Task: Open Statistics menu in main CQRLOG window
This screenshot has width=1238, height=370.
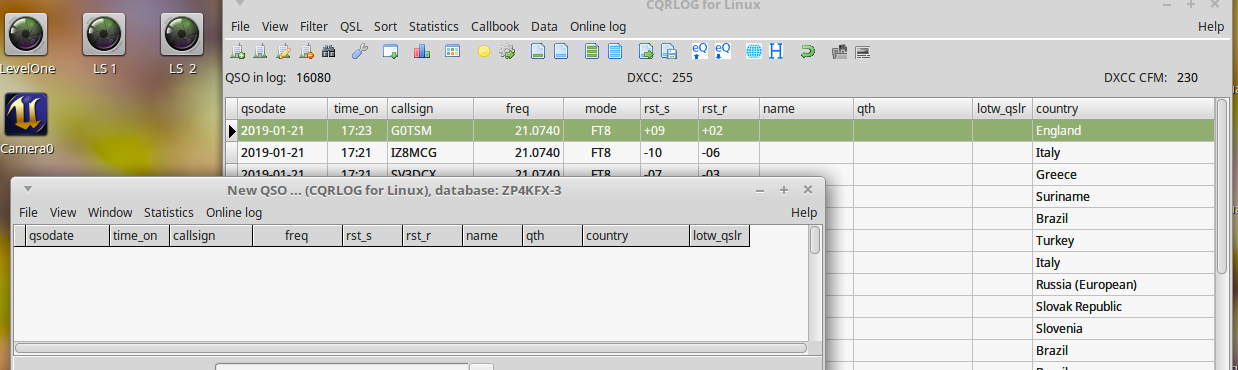Action: pos(434,27)
